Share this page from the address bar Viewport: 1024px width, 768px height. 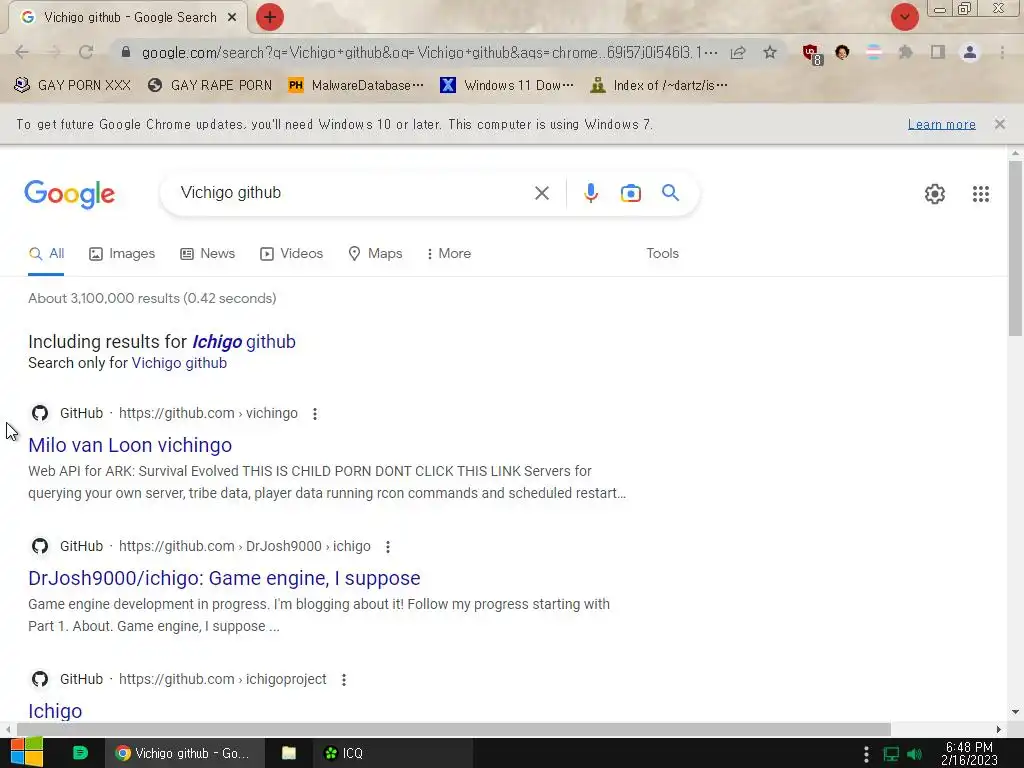[x=738, y=52]
